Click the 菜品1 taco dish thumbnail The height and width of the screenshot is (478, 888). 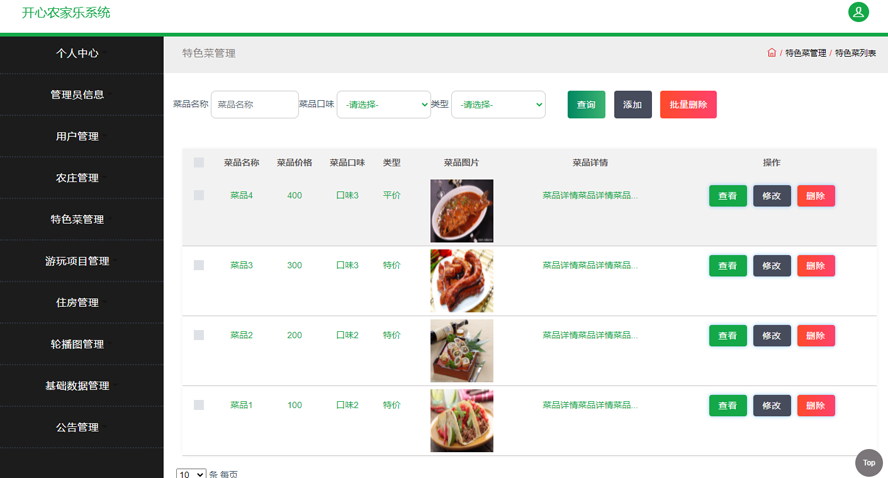462,421
